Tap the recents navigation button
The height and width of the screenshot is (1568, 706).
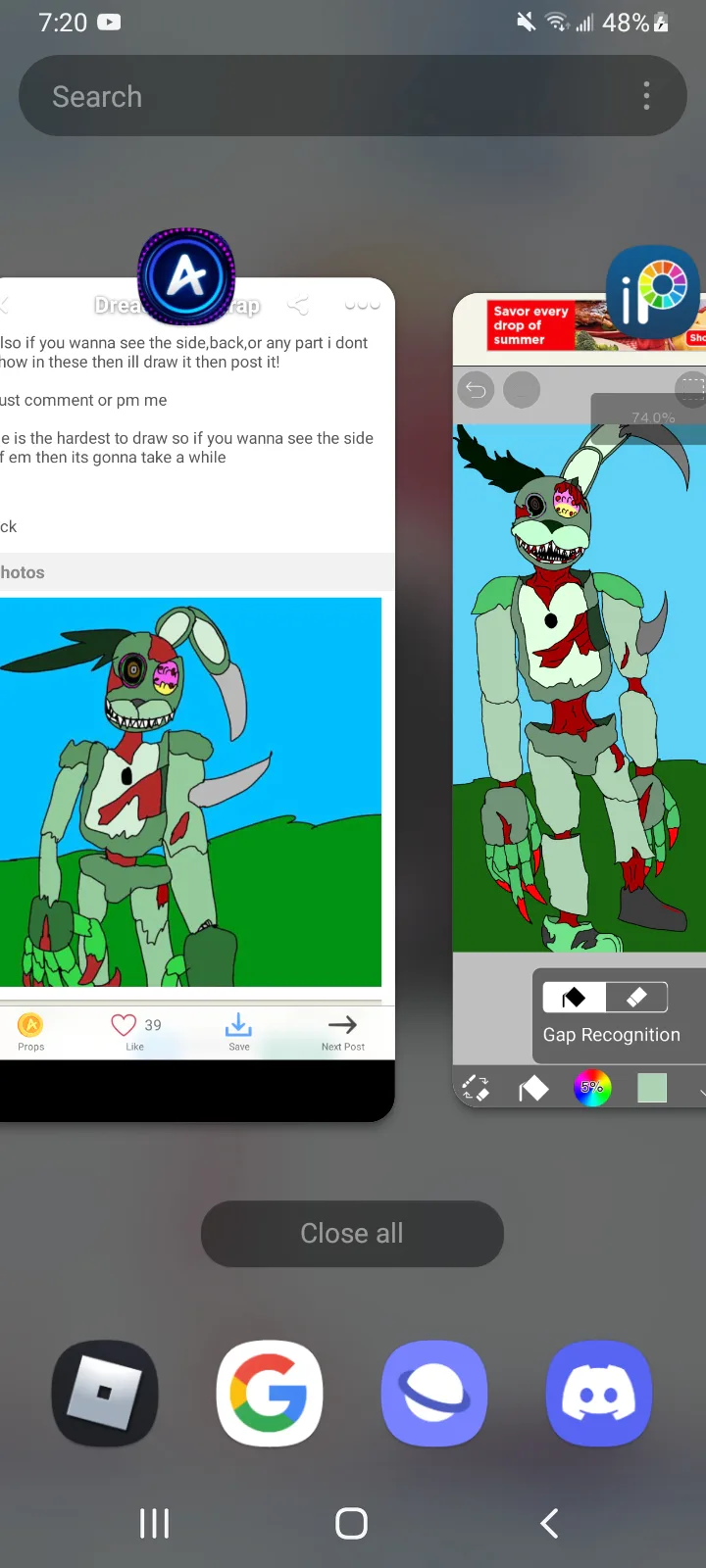coord(154,1523)
